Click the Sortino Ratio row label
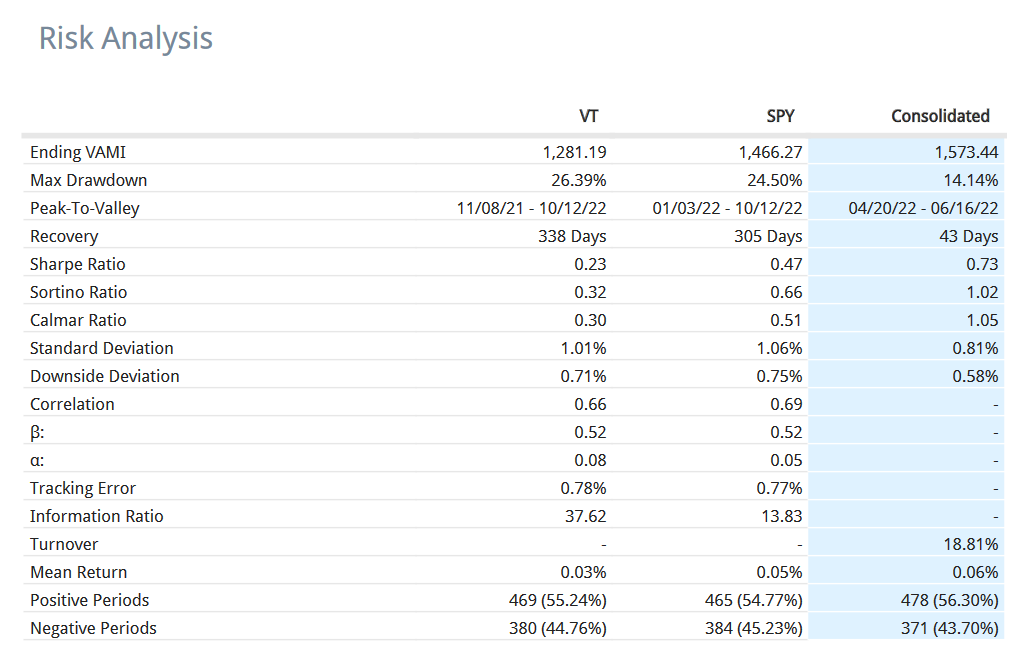 pyautogui.click(x=78, y=293)
